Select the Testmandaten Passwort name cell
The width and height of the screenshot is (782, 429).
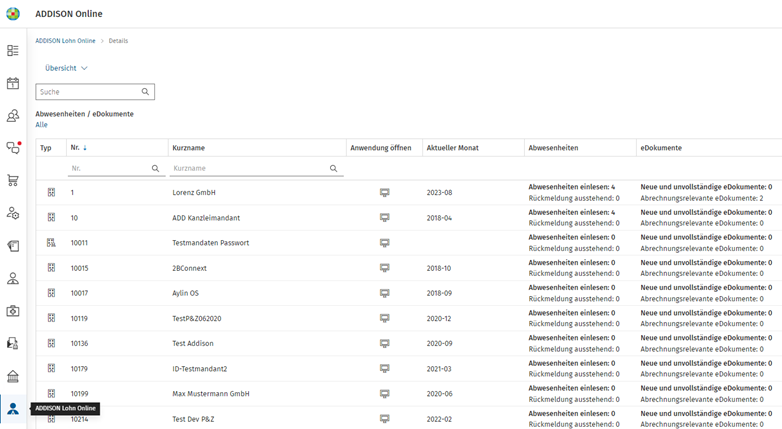210,243
